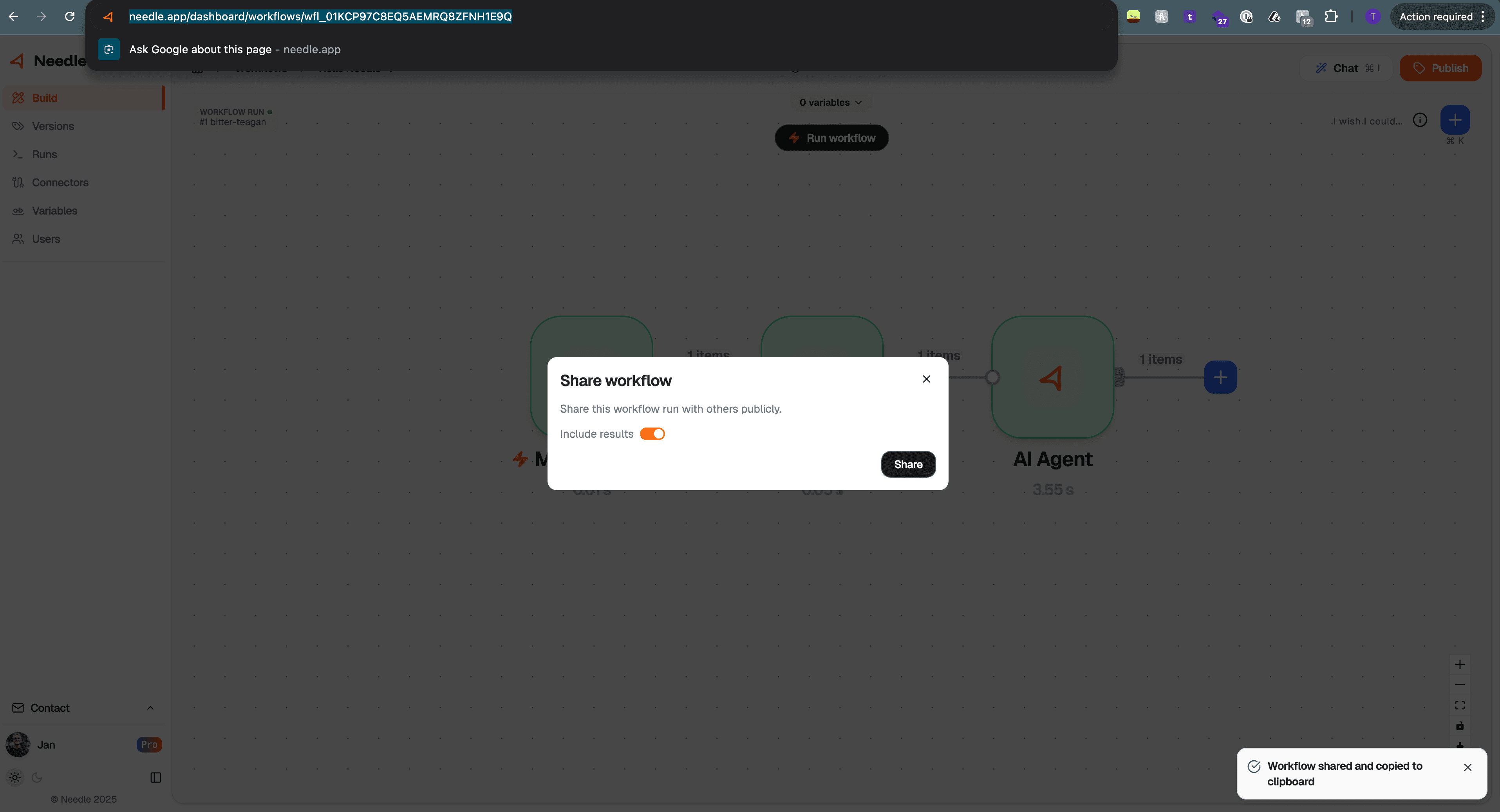This screenshot has width=1500, height=812.
Task: Expand the Contact section chevron
Action: (x=150, y=708)
